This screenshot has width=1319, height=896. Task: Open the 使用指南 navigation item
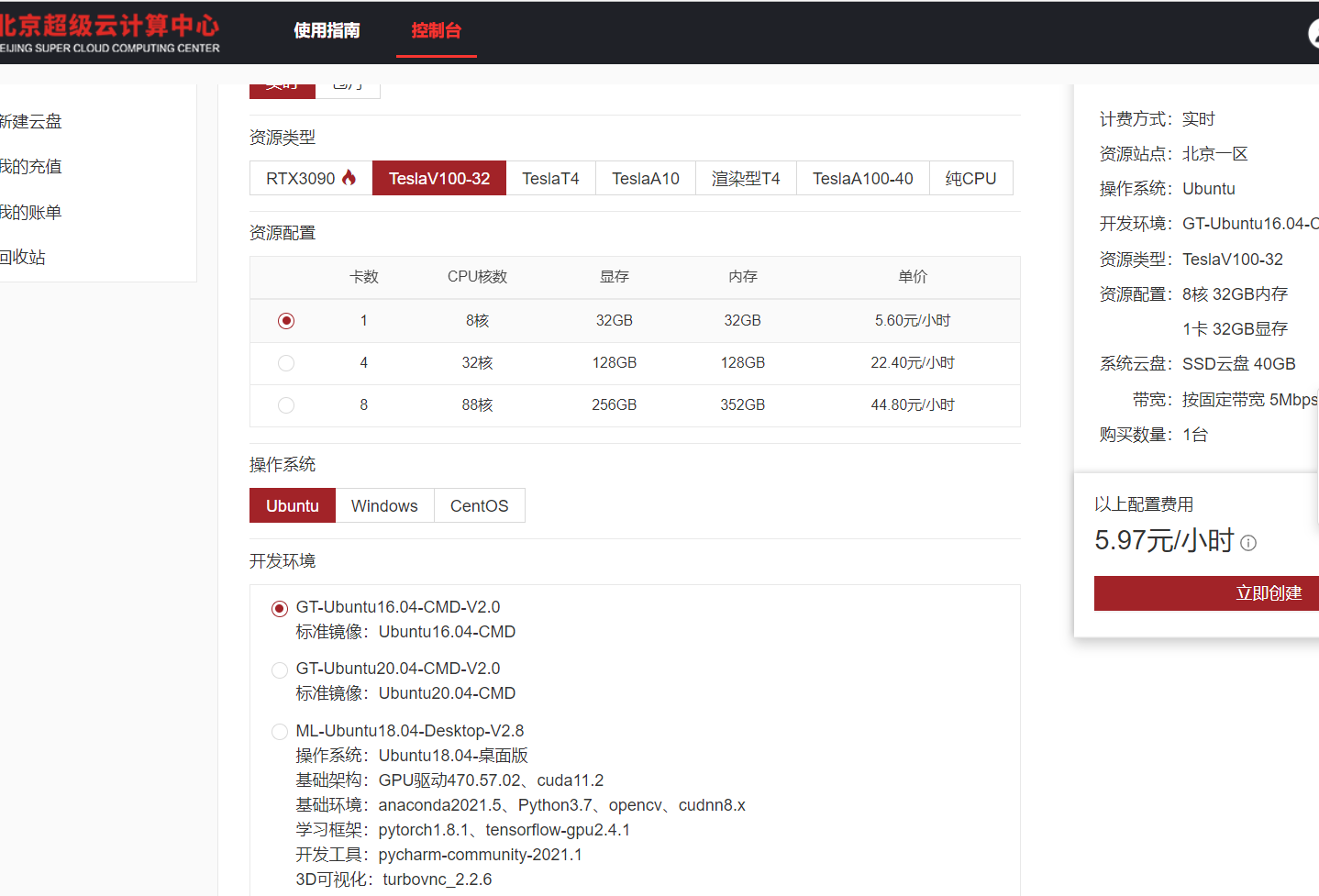[x=327, y=30]
